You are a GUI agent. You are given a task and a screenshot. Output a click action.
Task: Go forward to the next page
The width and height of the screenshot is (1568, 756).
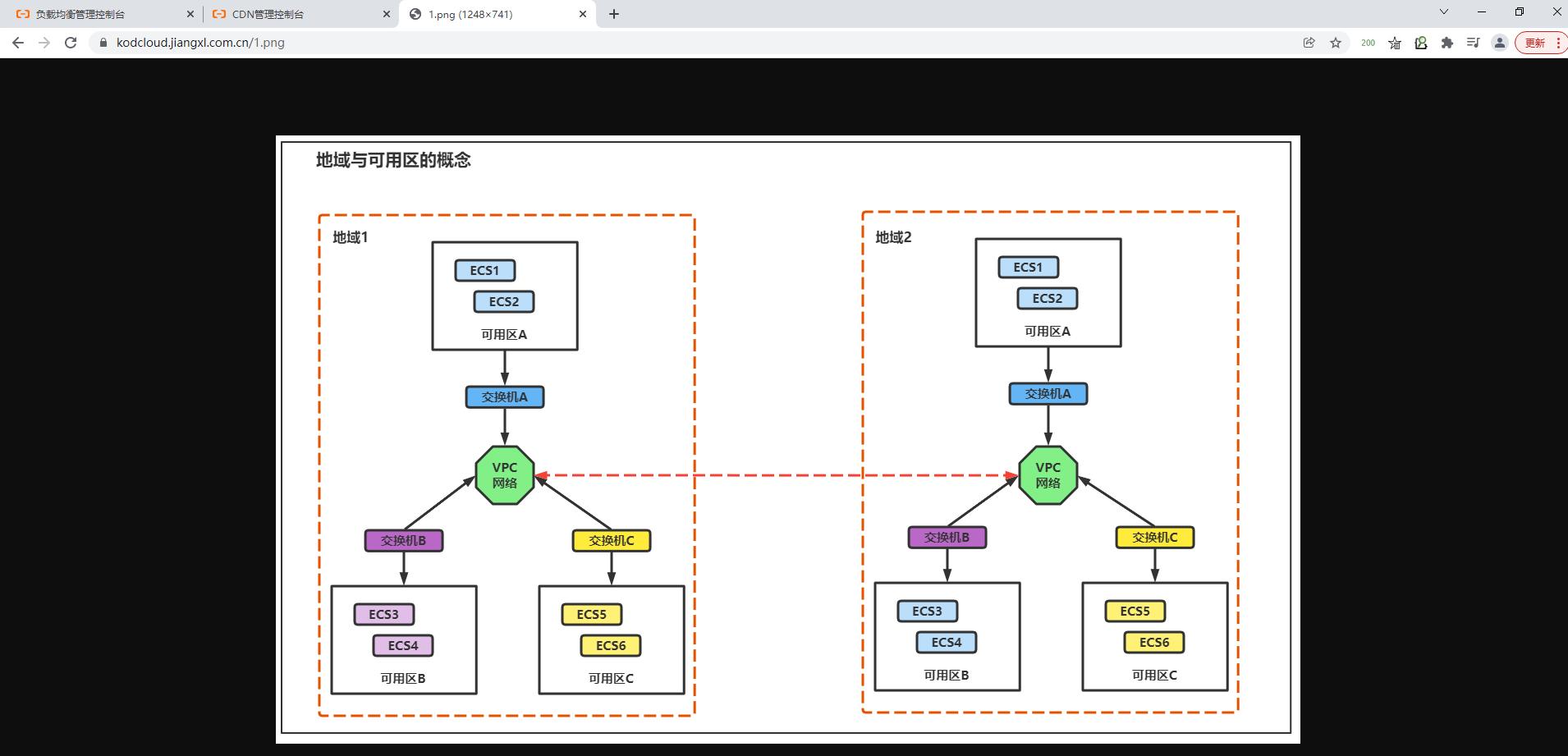tap(44, 43)
